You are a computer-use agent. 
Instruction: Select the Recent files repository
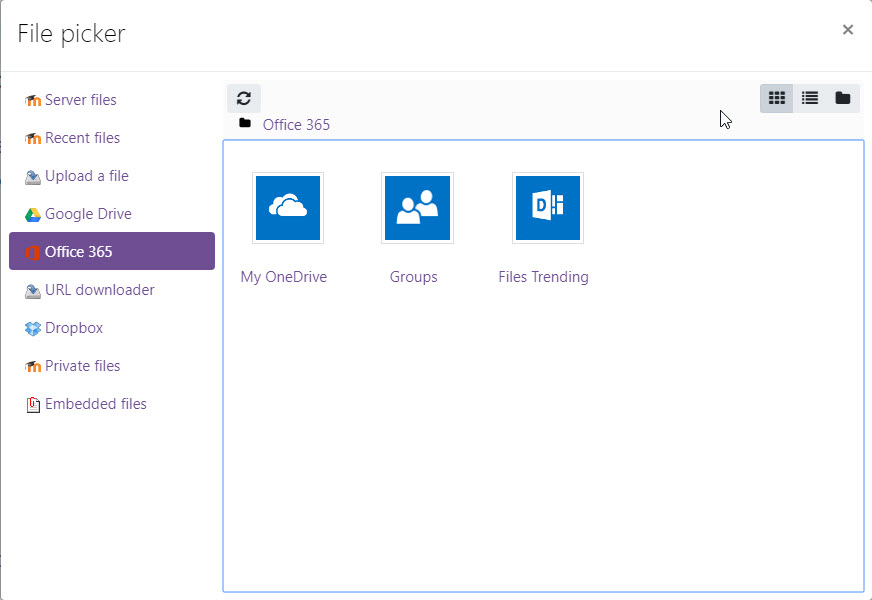point(82,138)
